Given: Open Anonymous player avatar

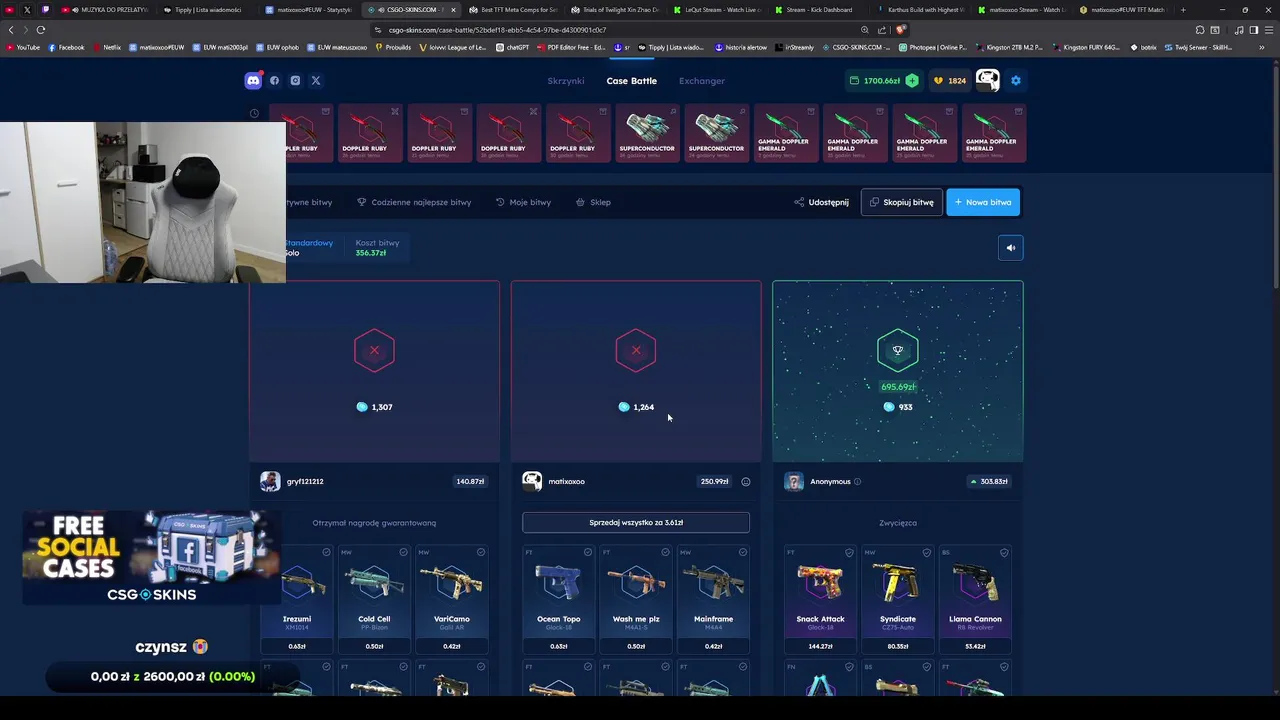Looking at the screenshot, I should pyautogui.click(x=794, y=482).
